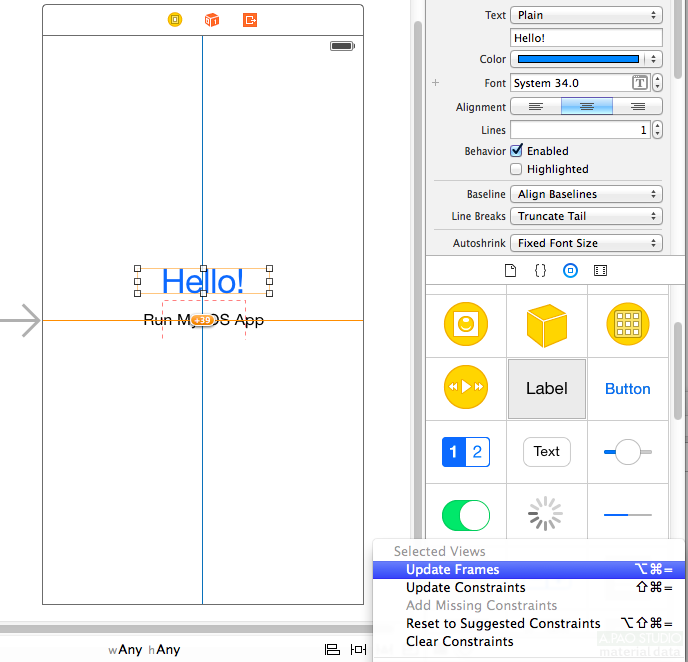Click the Exit icon in scene dock
Image resolution: width=688 pixels, height=662 pixels.
tap(249, 19)
